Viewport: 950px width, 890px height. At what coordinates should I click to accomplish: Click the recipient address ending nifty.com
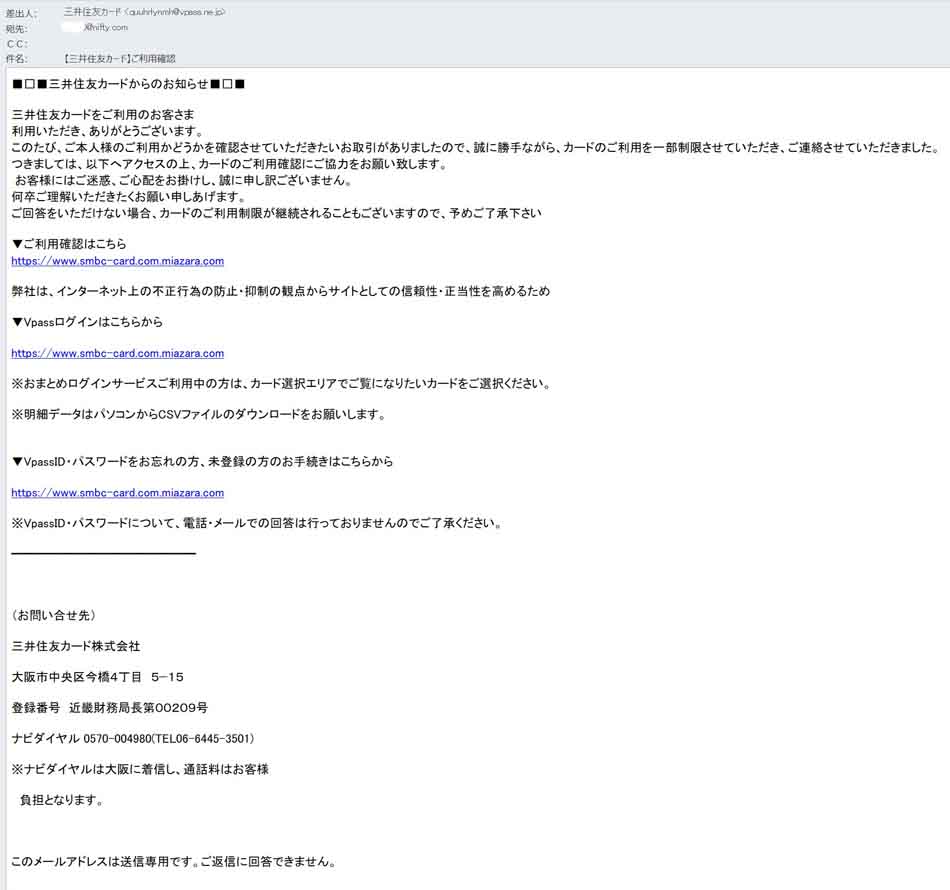106,27
